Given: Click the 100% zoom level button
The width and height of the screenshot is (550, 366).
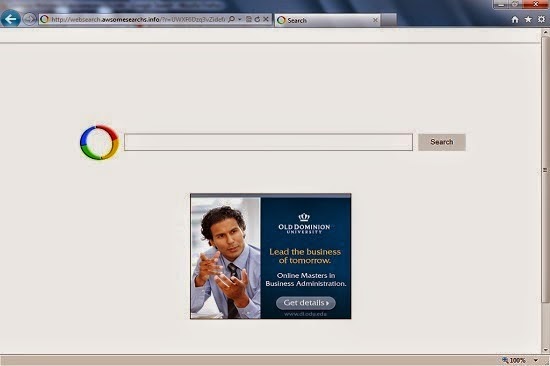Looking at the screenshot, I should [514, 360].
